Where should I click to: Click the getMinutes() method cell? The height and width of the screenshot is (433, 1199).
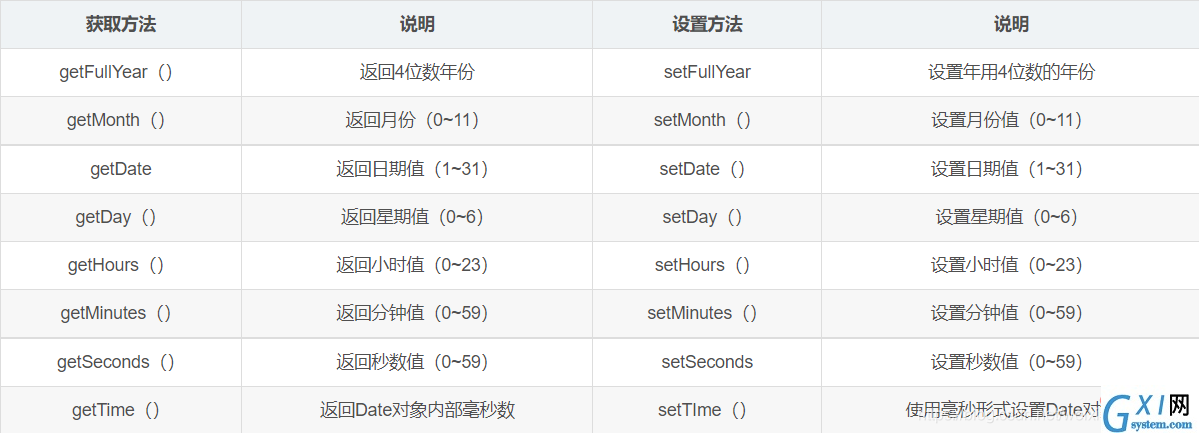(121, 314)
